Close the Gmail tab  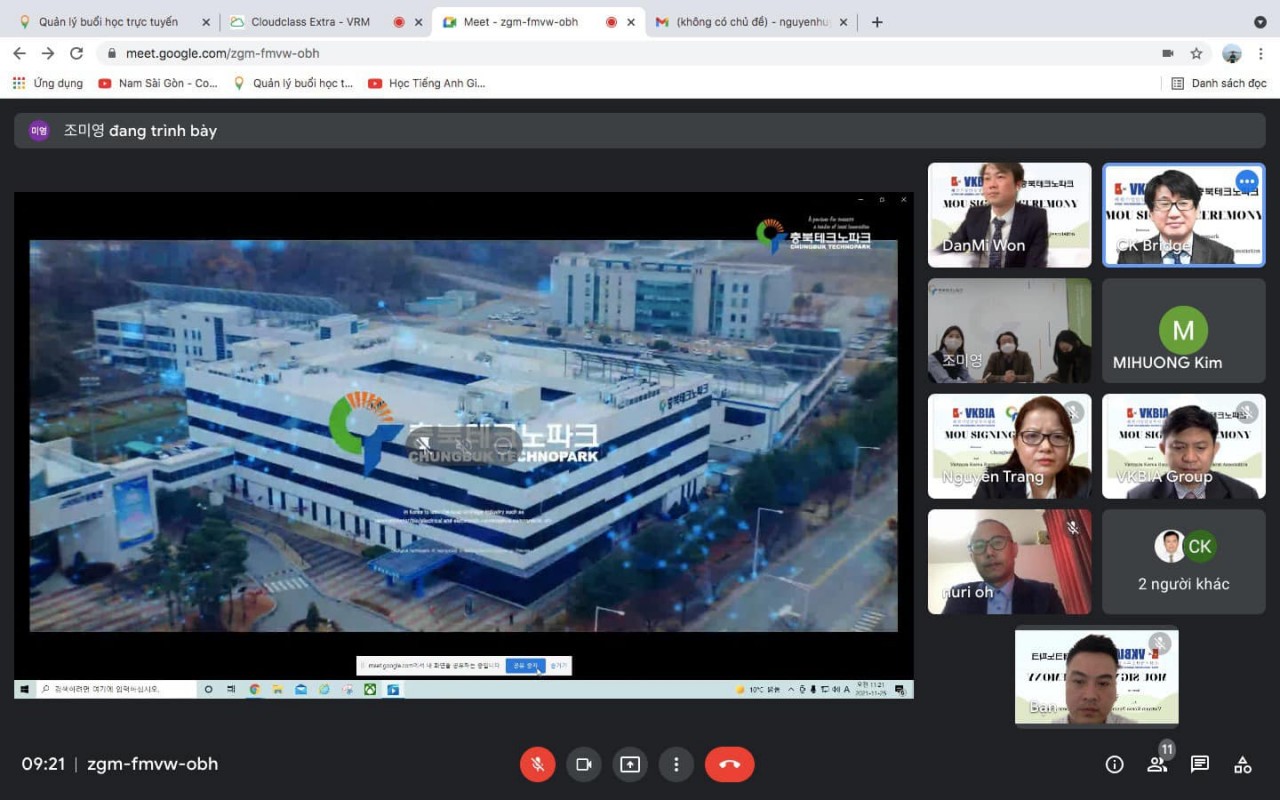click(843, 22)
